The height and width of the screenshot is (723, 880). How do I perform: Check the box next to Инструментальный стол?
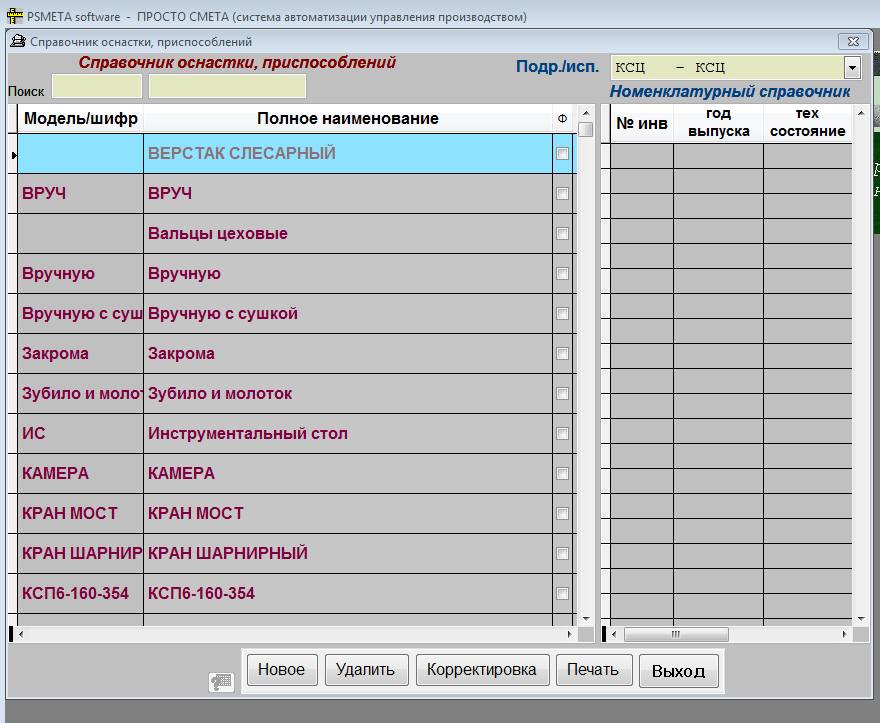tap(562, 434)
